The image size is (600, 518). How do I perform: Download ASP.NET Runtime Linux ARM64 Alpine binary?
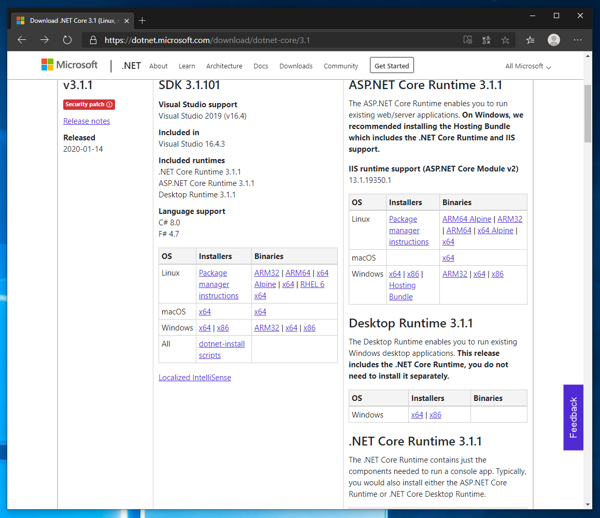click(466, 219)
